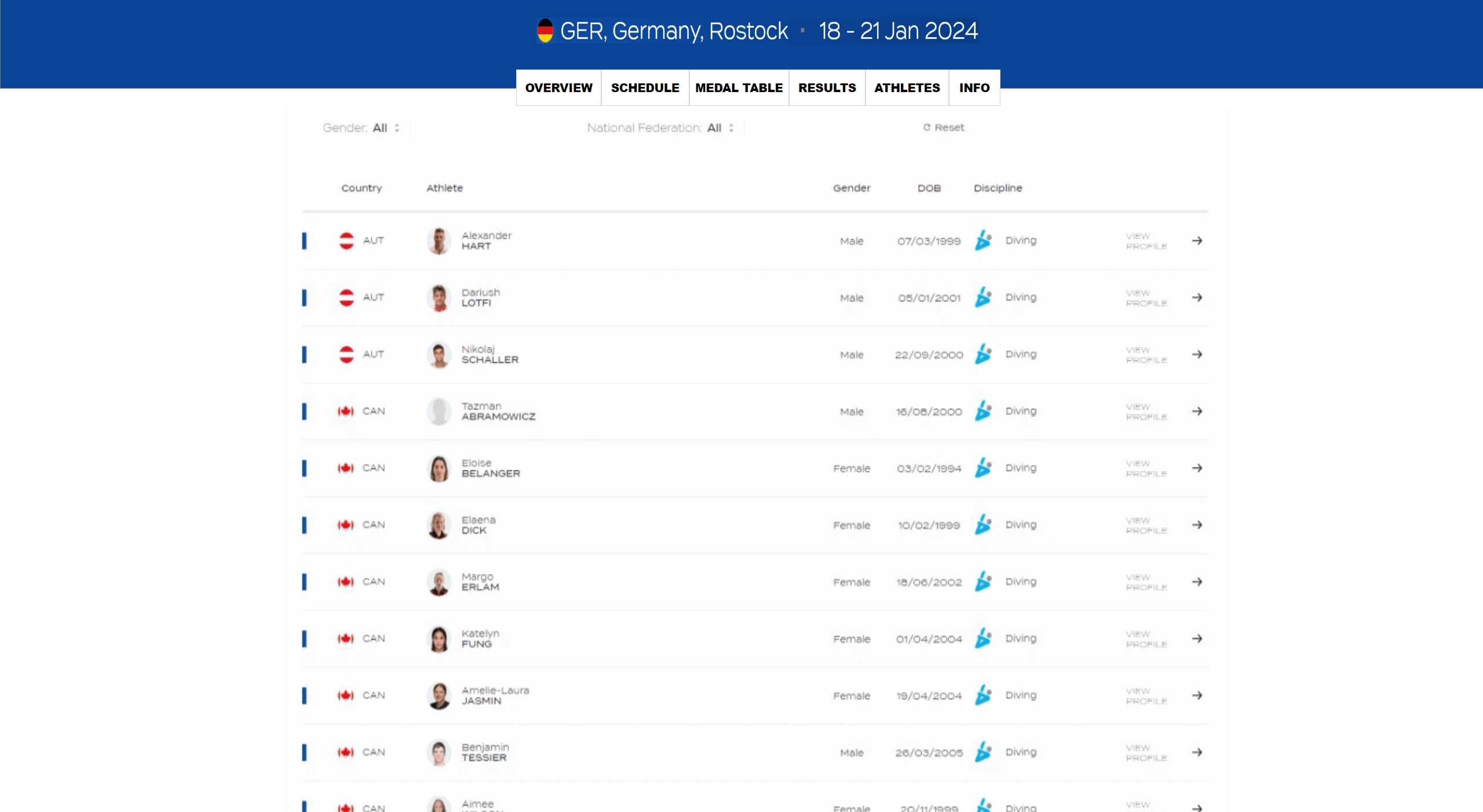Click the Canada flag beside Tazman Abramowicz

346,411
